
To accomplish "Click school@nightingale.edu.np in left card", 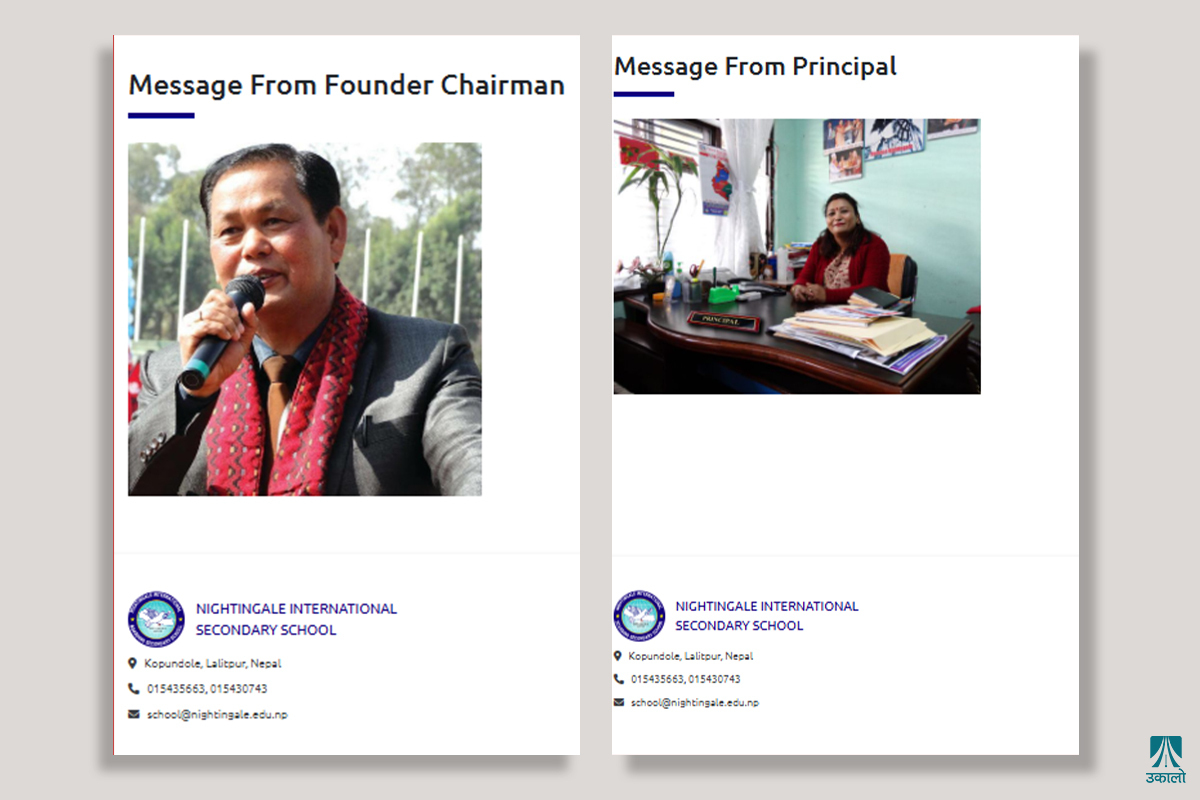I will [x=217, y=714].
